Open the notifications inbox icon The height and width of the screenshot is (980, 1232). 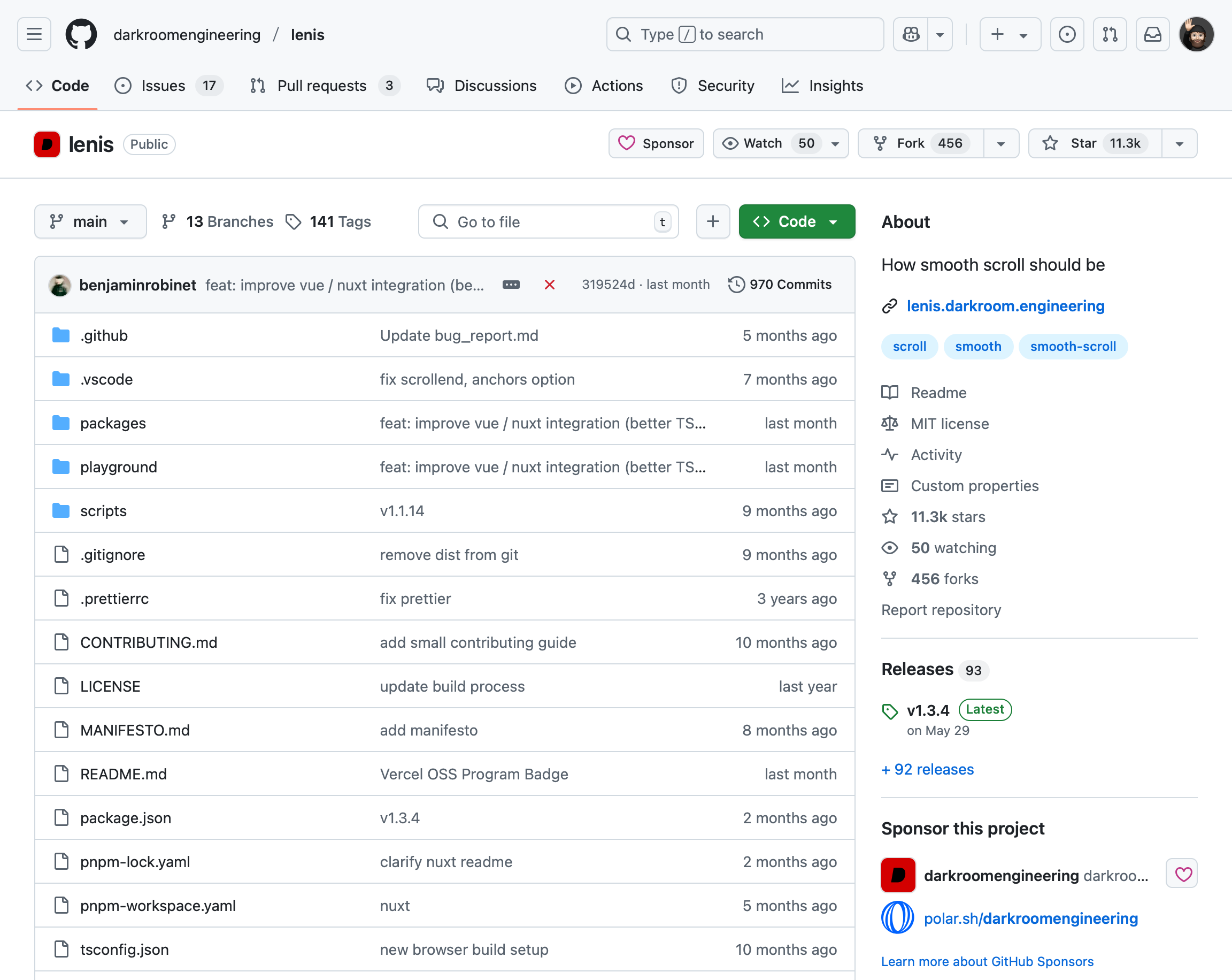click(1152, 34)
